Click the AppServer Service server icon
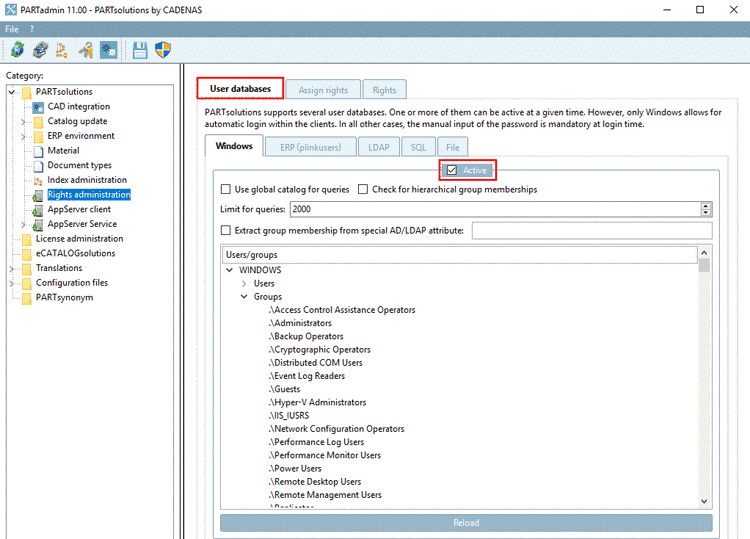 click(37, 225)
